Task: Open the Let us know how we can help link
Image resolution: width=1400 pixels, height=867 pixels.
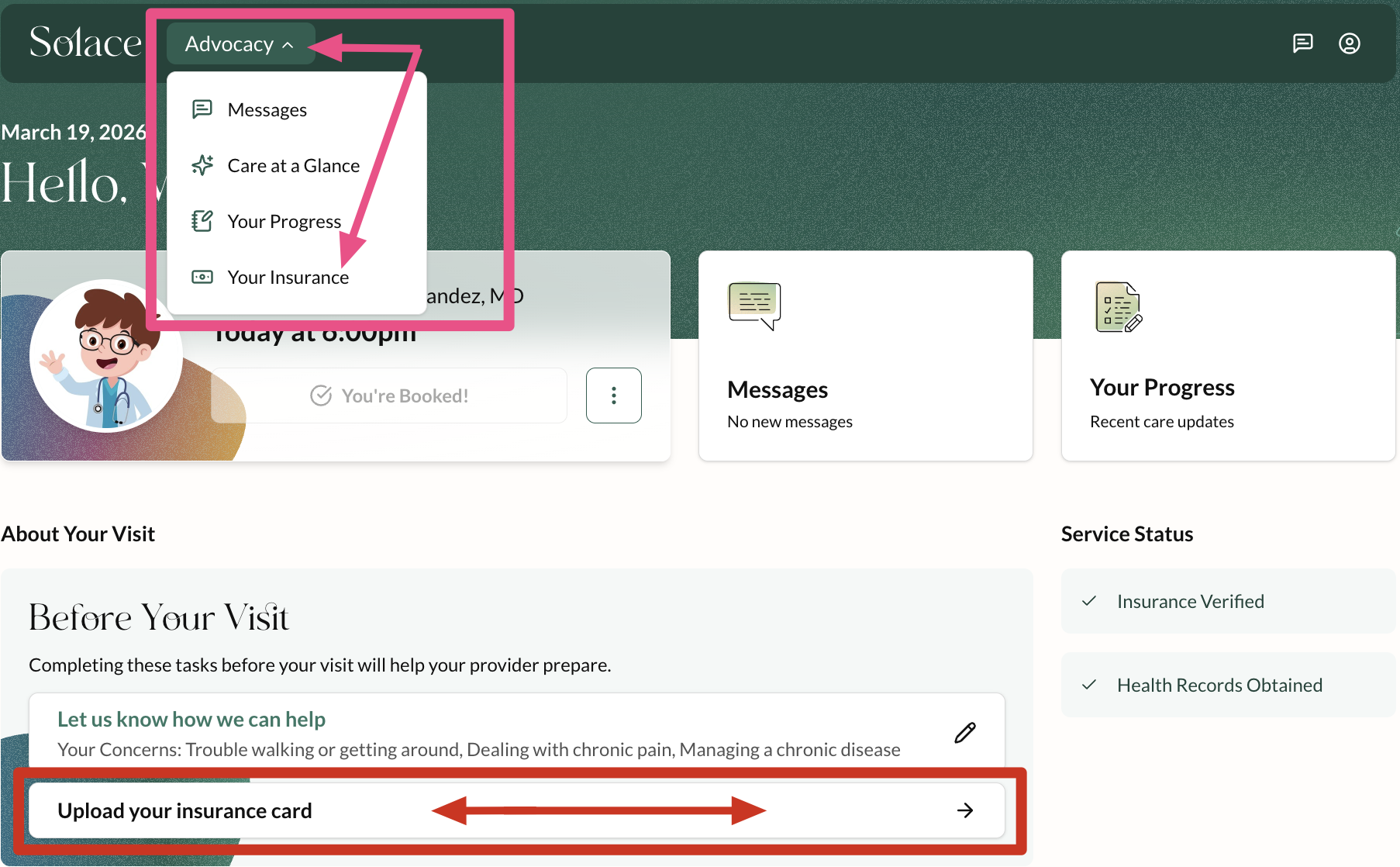Action: coord(191,720)
